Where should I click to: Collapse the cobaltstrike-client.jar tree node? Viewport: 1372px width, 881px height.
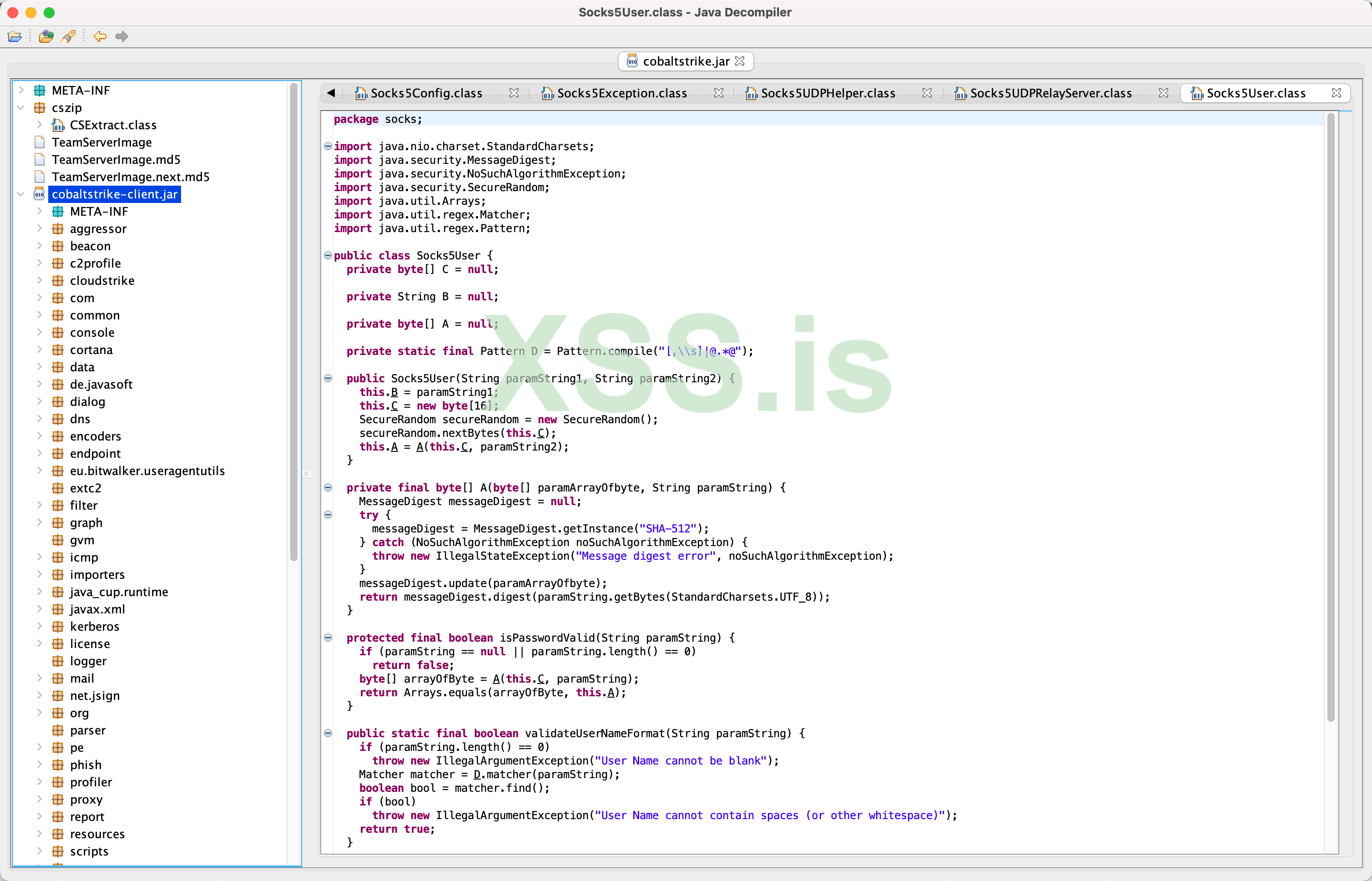[x=21, y=194]
